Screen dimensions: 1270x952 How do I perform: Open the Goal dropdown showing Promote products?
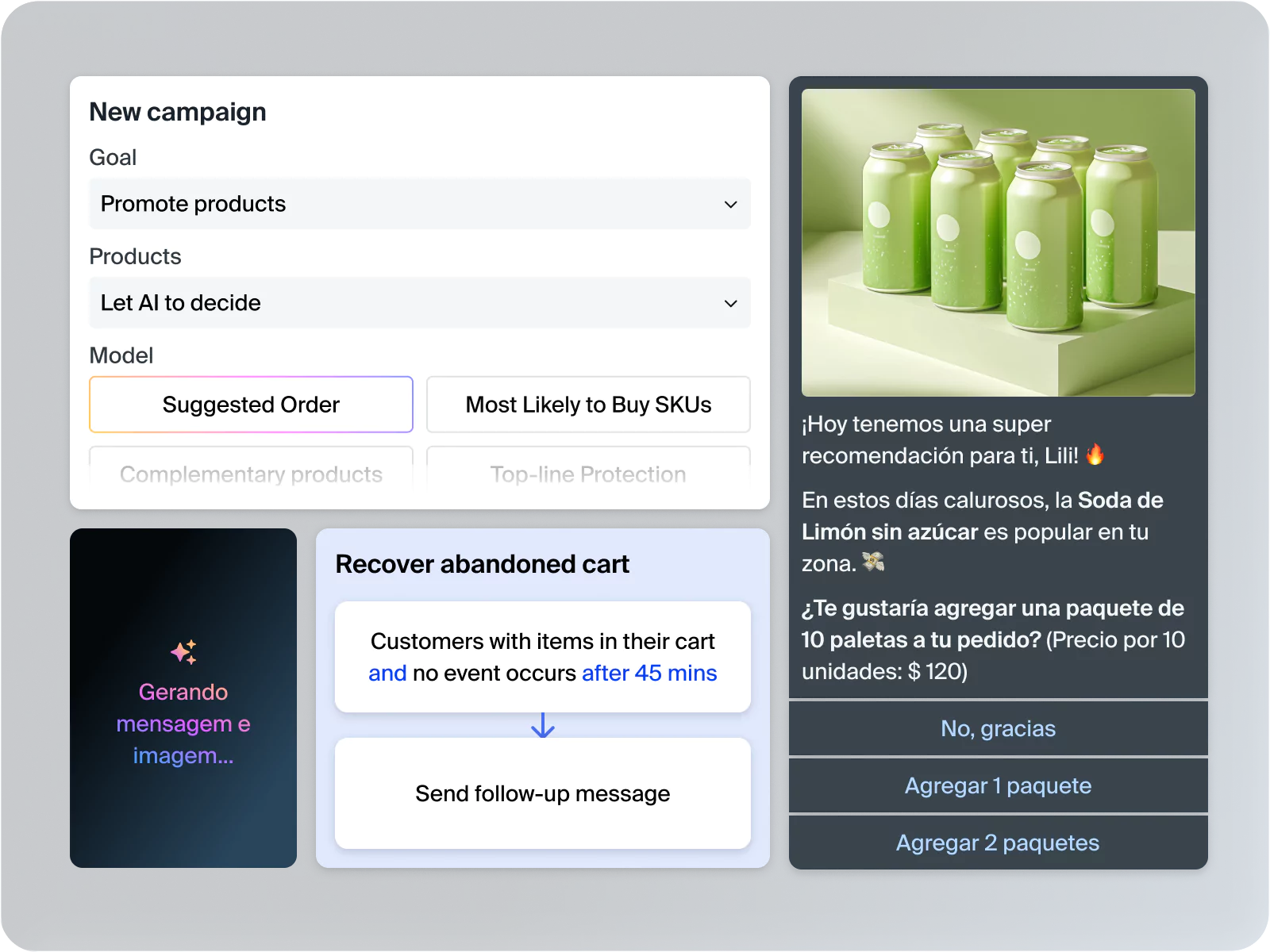(x=419, y=204)
